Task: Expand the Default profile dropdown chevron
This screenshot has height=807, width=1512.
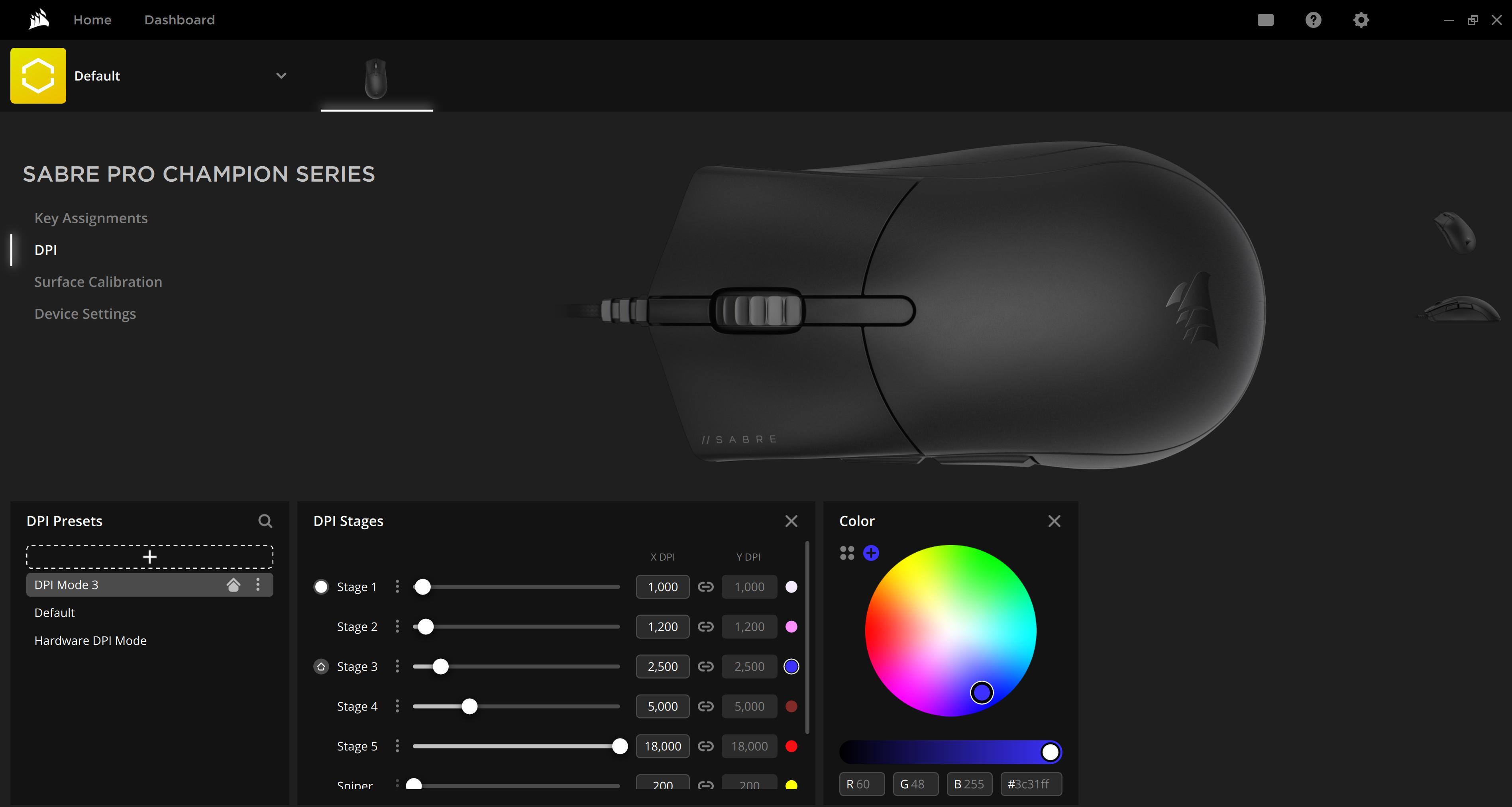Action: coord(281,76)
